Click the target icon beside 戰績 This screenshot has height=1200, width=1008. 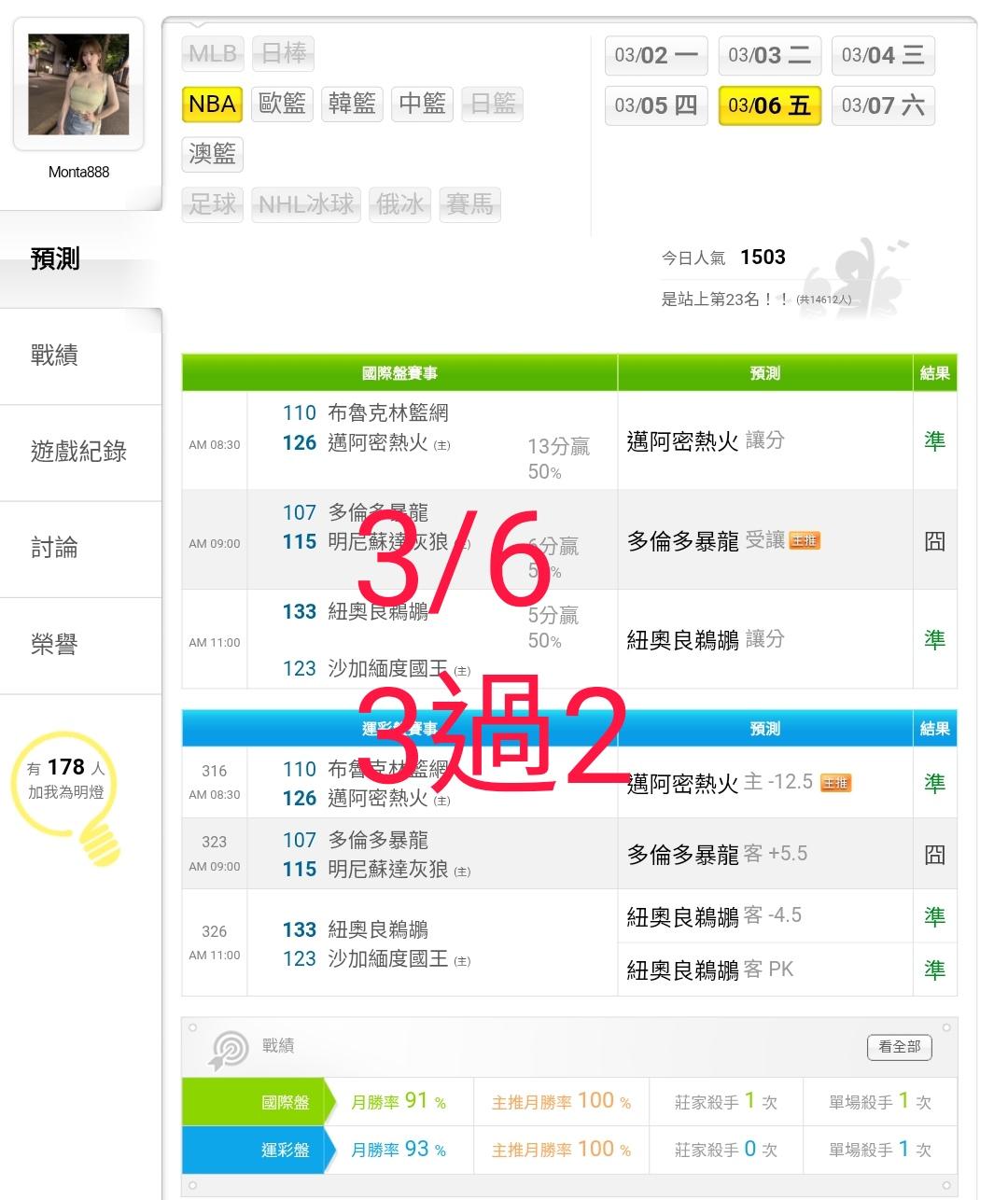coord(229,1050)
